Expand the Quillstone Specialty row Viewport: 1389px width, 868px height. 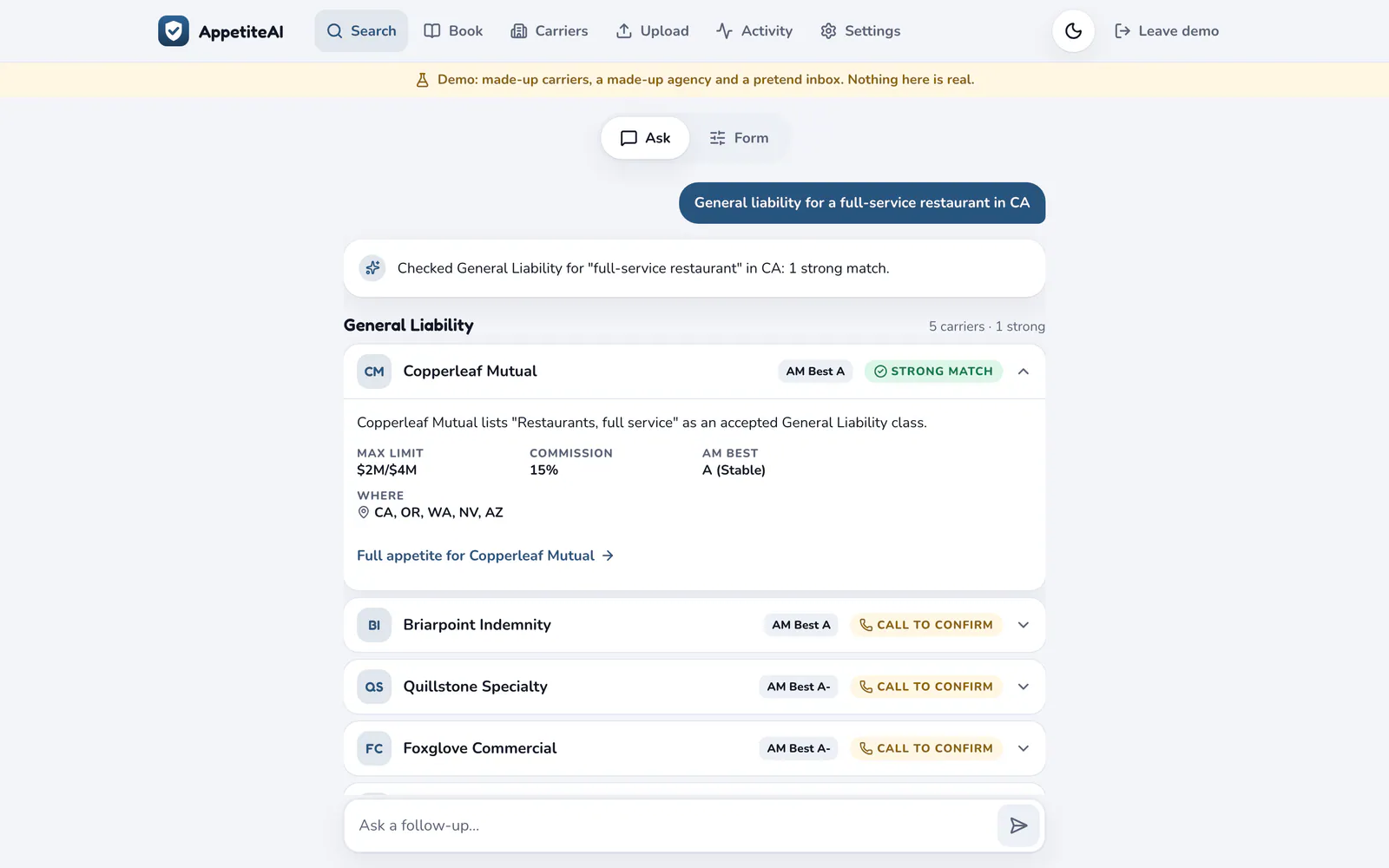click(1024, 687)
